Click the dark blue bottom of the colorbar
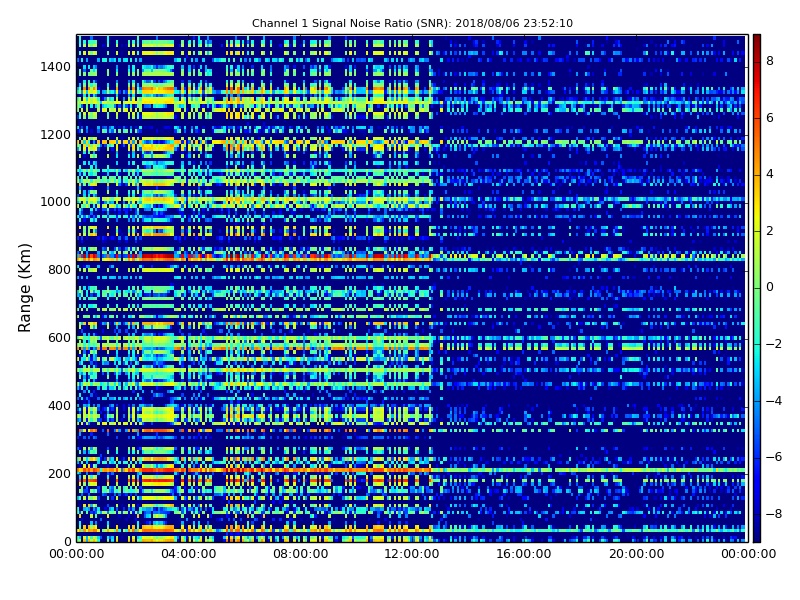The width and height of the screenshot is (800, 600). (757, 533)
